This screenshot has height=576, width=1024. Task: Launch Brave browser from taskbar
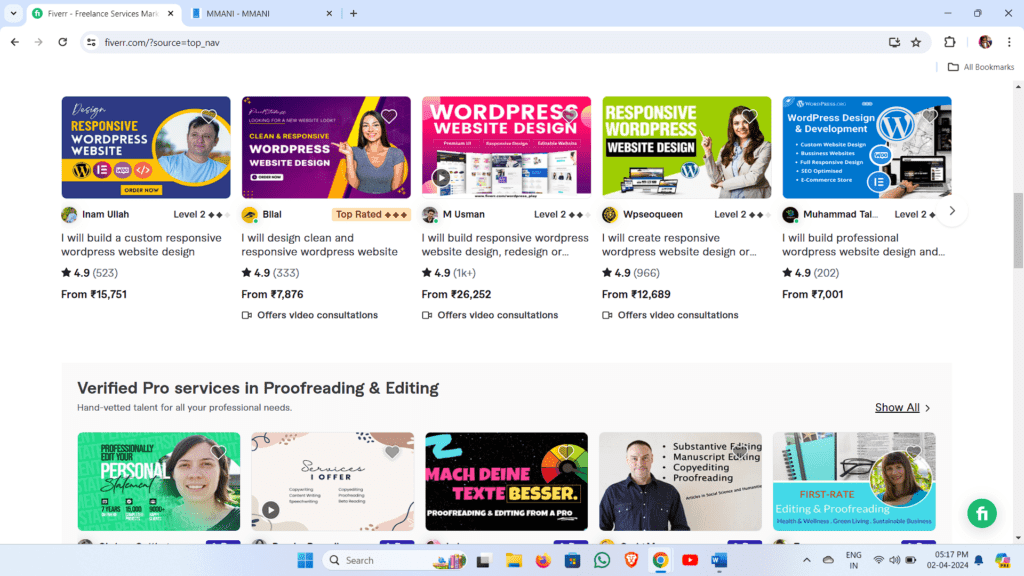631,560
